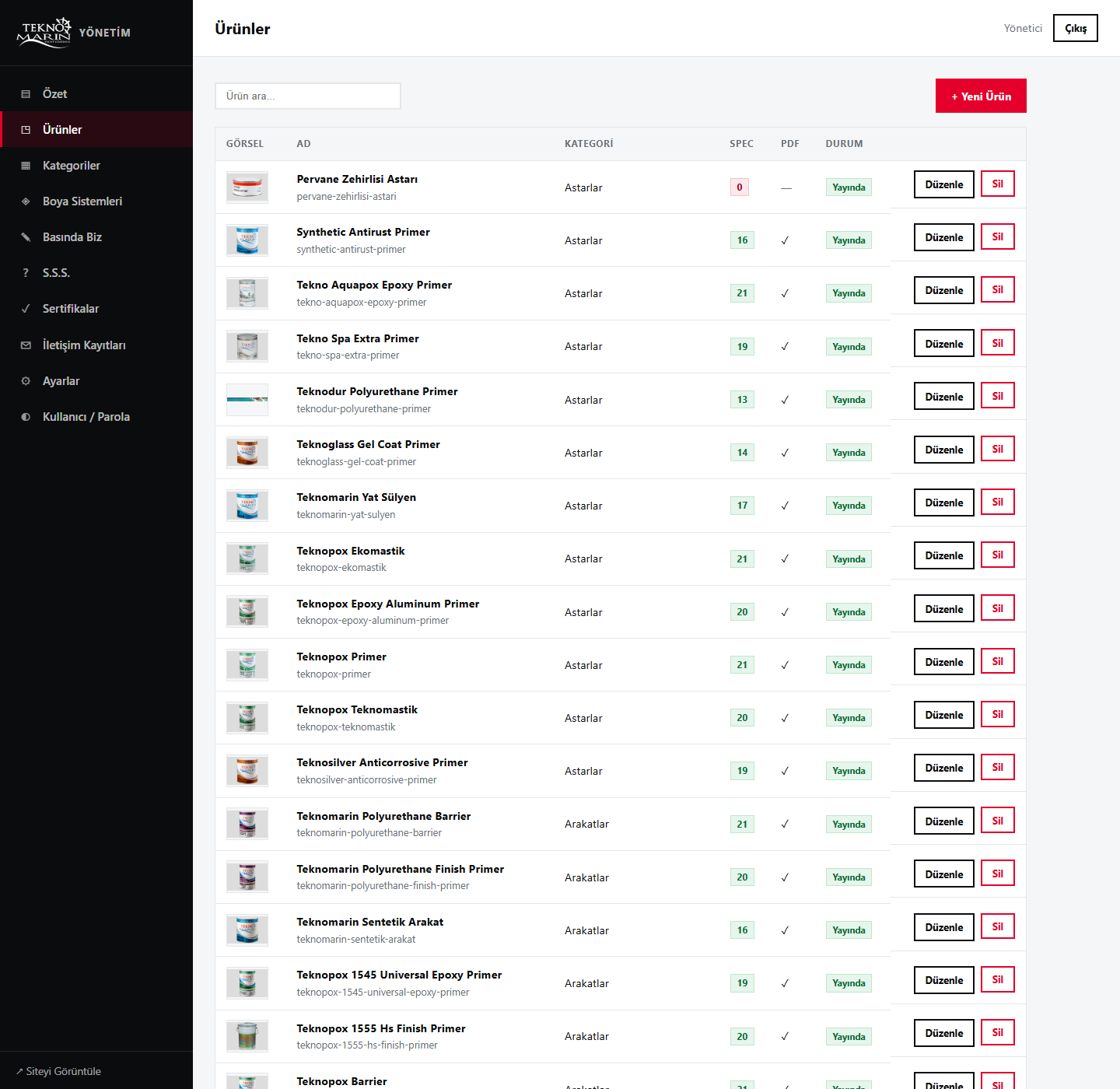Click the Basında Biz pencil icon
This screenshot has width=1120, height=1089.
(x=26, y=237)
